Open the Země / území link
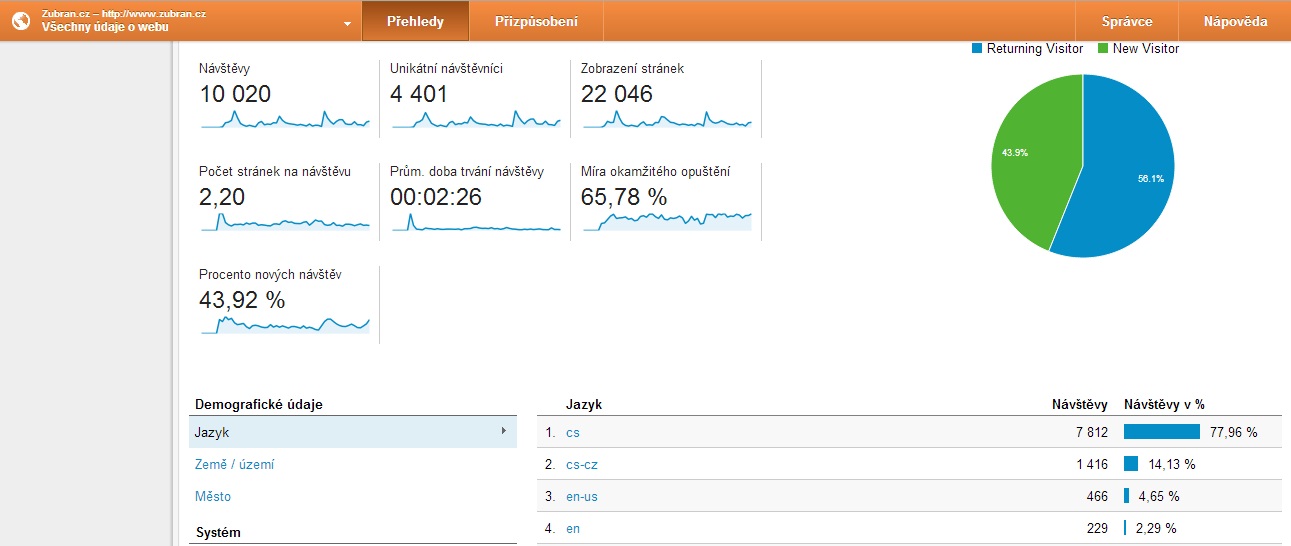 (x=235, y=464)
